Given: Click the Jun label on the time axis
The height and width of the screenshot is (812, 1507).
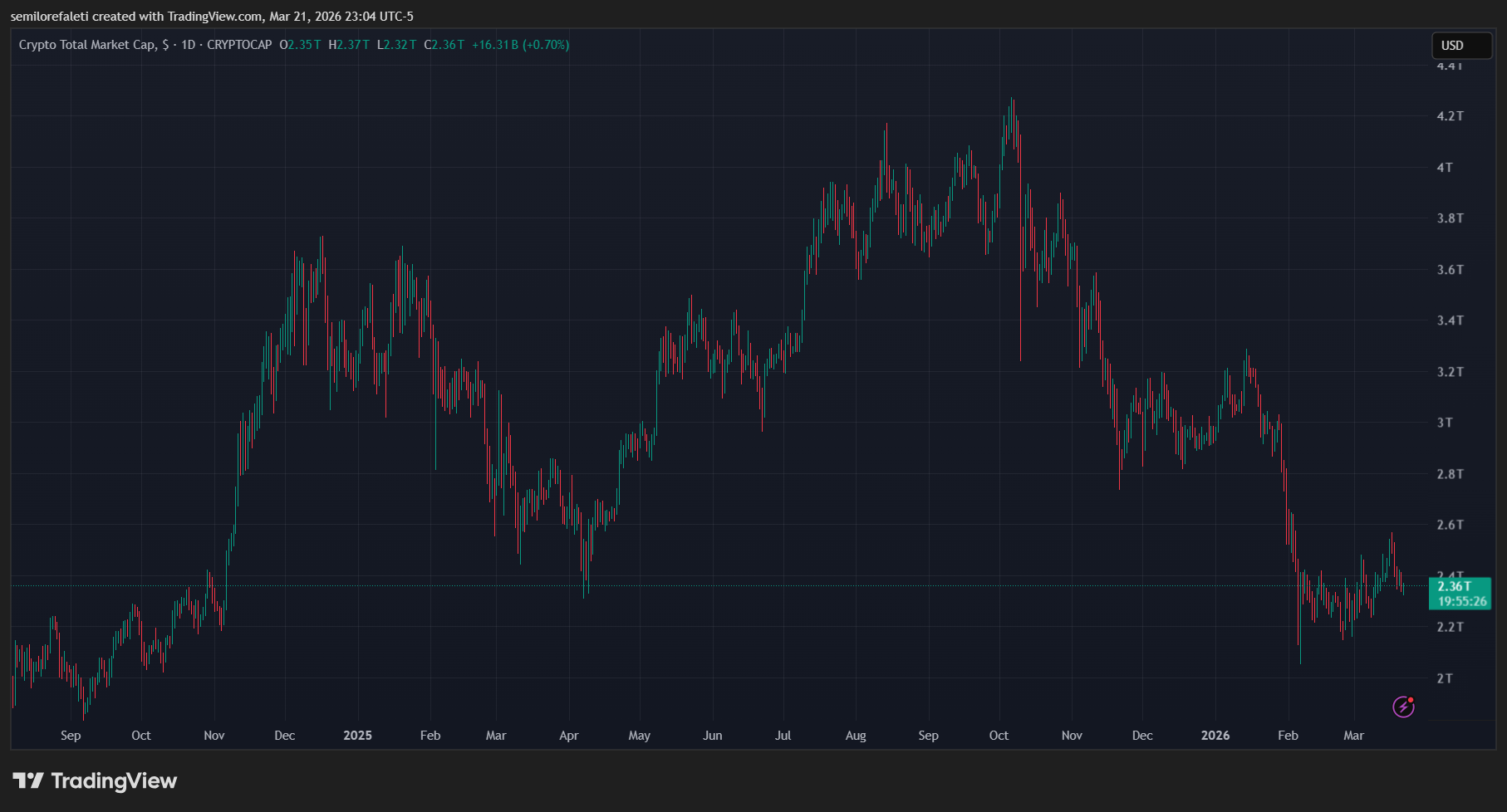Looking at the screenshot, I should 713,736.
